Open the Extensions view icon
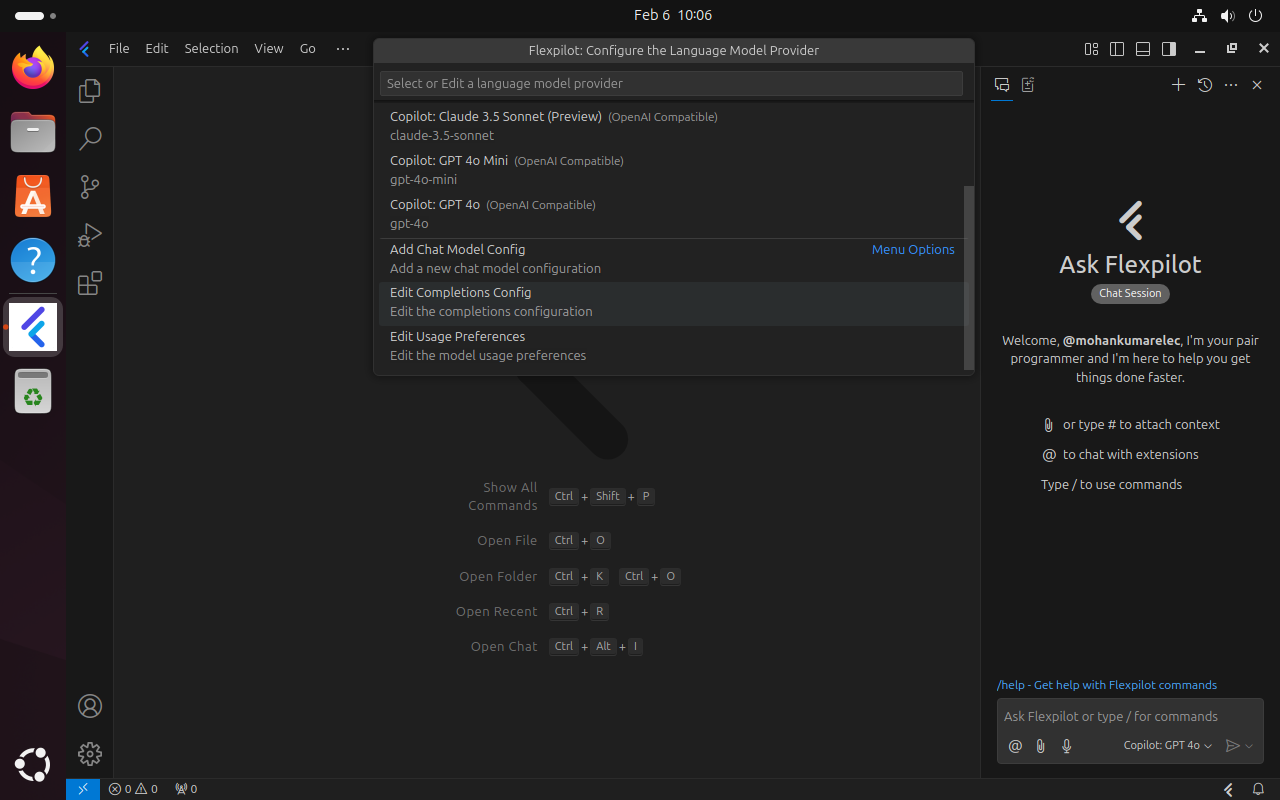Image resolution: width=1280 pixels, height=800 pixels. [89, 283]
